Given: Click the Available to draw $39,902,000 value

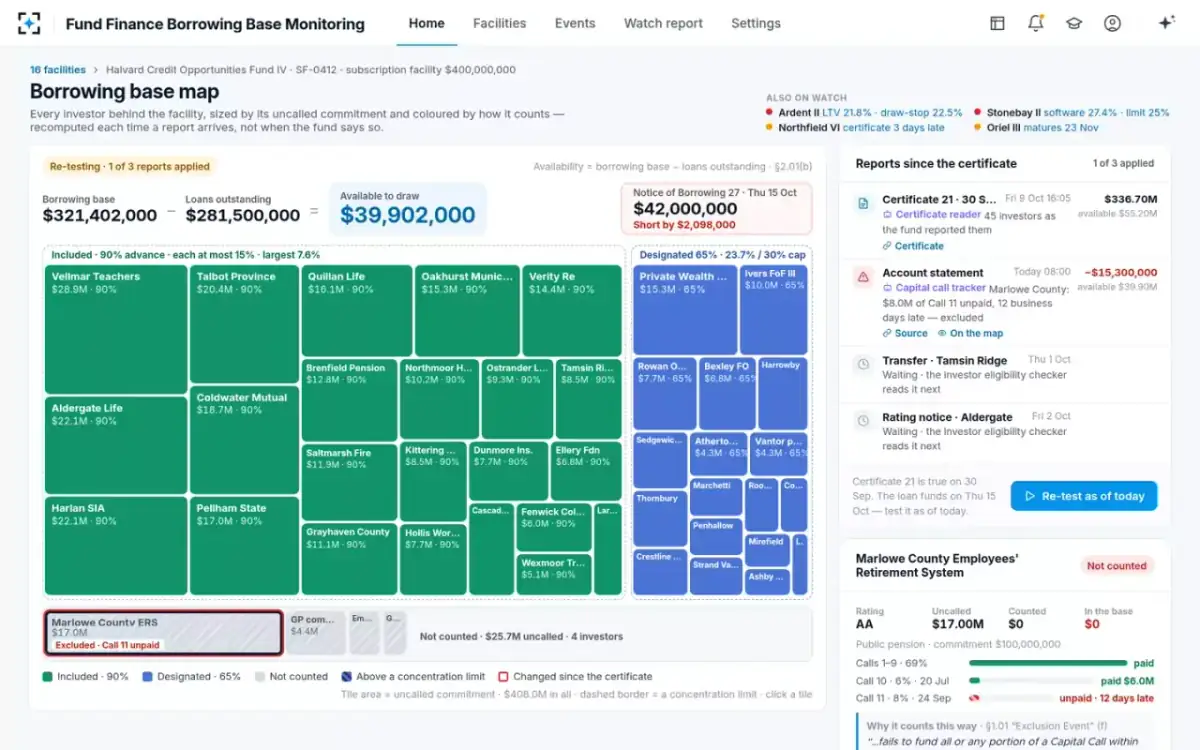Looking at the screenshot, I should click(x=407, y=215).
